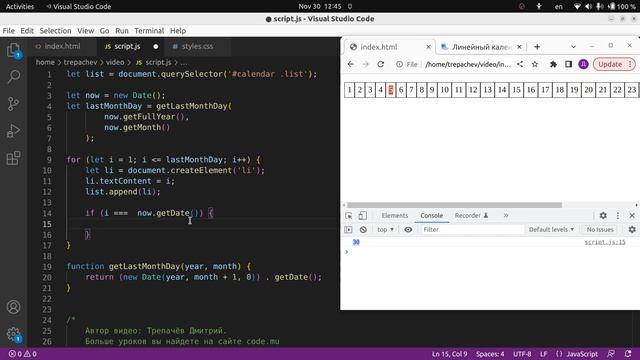Toggle the browser side panel icon
Screen dimensions: 640x360
[568, 64]
